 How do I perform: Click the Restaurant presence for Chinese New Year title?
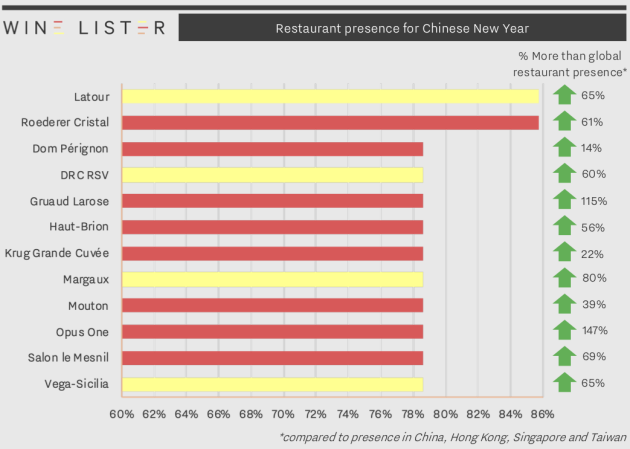(x=402, y=28)
